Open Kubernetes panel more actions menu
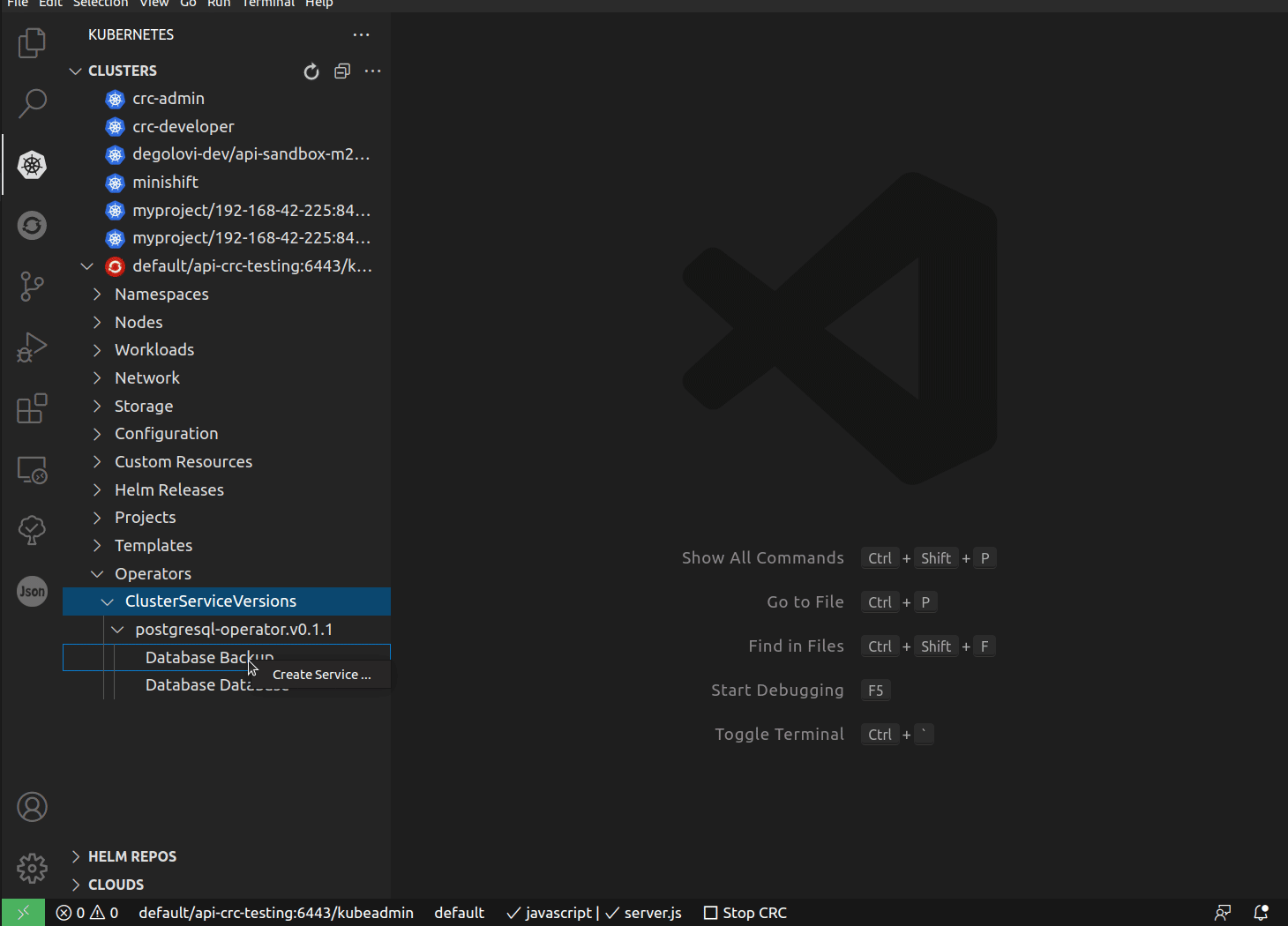Image resolution: width=1288 pixels, height=926 pixels. (x=361, y=35)
